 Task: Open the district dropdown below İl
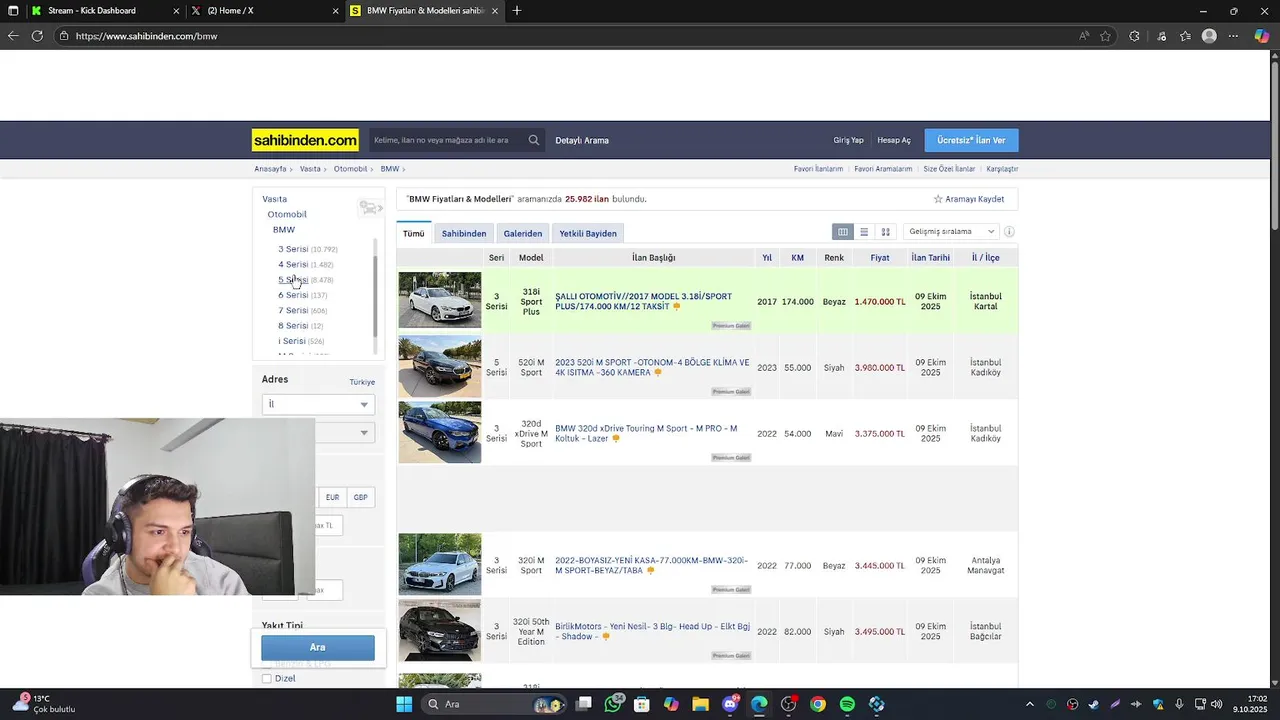(344, 432)
